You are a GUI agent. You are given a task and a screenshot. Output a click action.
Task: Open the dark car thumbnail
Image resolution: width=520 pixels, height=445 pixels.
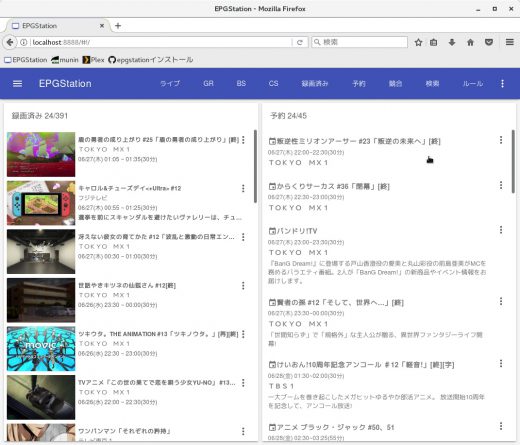coord(41,397)
